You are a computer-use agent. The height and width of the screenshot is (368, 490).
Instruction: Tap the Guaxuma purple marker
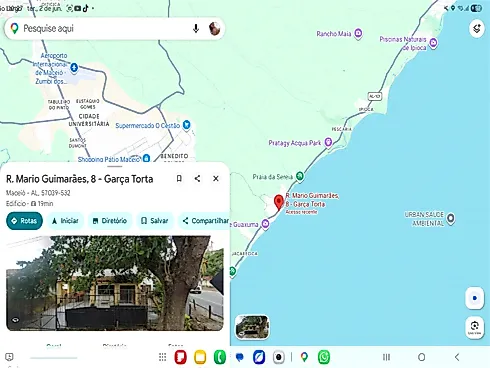point(266,224)
